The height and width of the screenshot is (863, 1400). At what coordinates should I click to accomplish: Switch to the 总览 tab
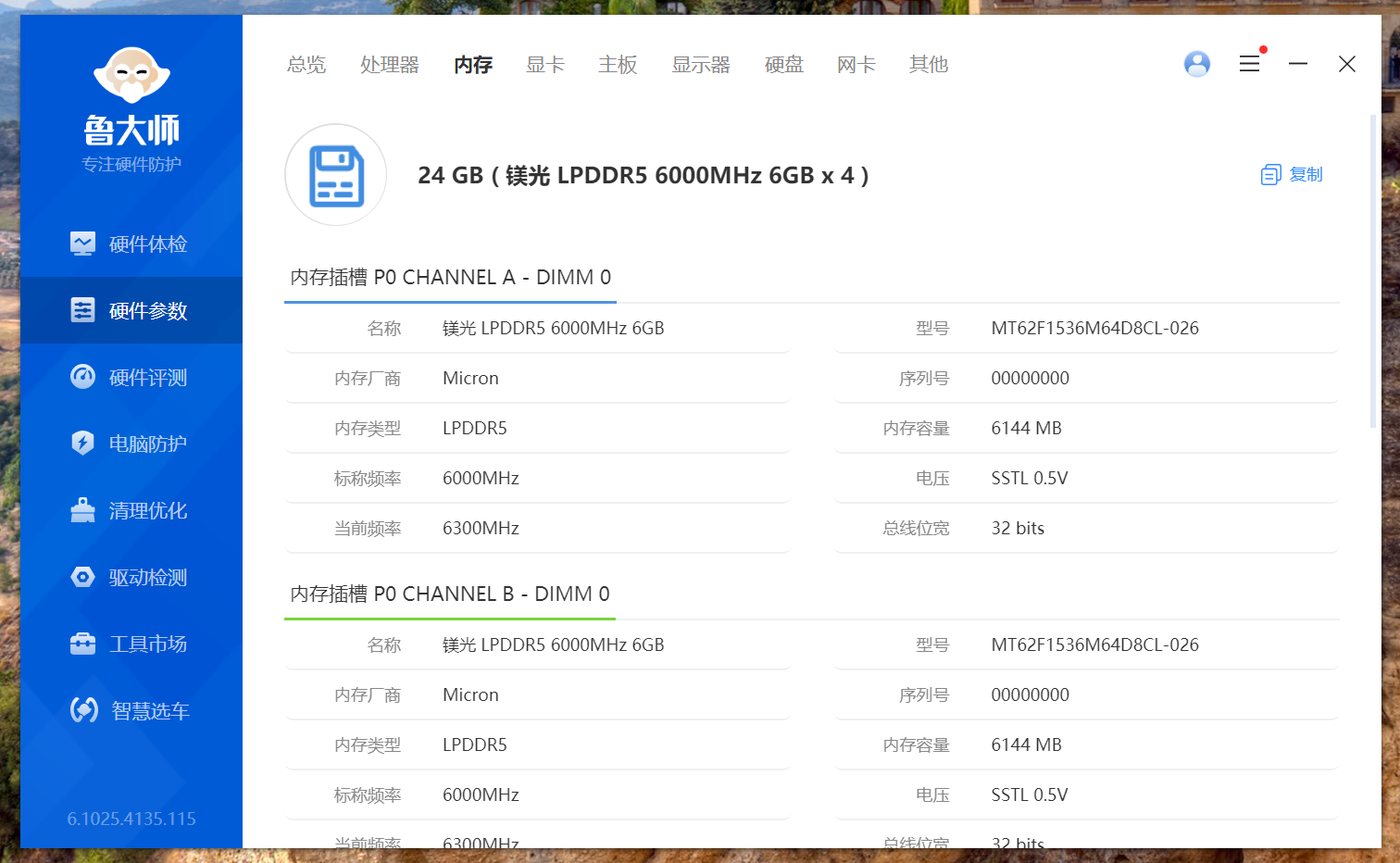(306, 65)
